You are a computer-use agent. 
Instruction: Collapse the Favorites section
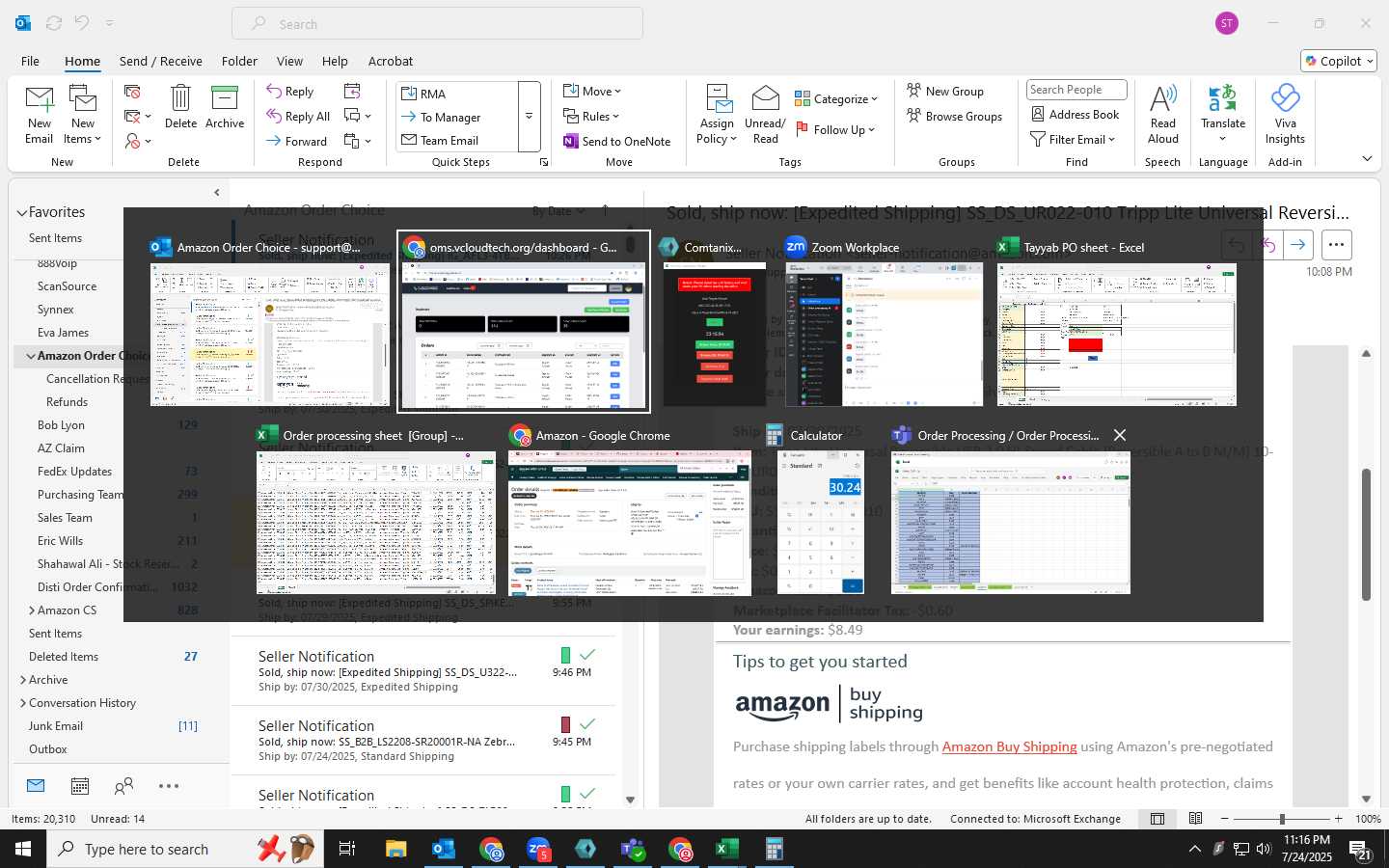click(x=21, y=212)
